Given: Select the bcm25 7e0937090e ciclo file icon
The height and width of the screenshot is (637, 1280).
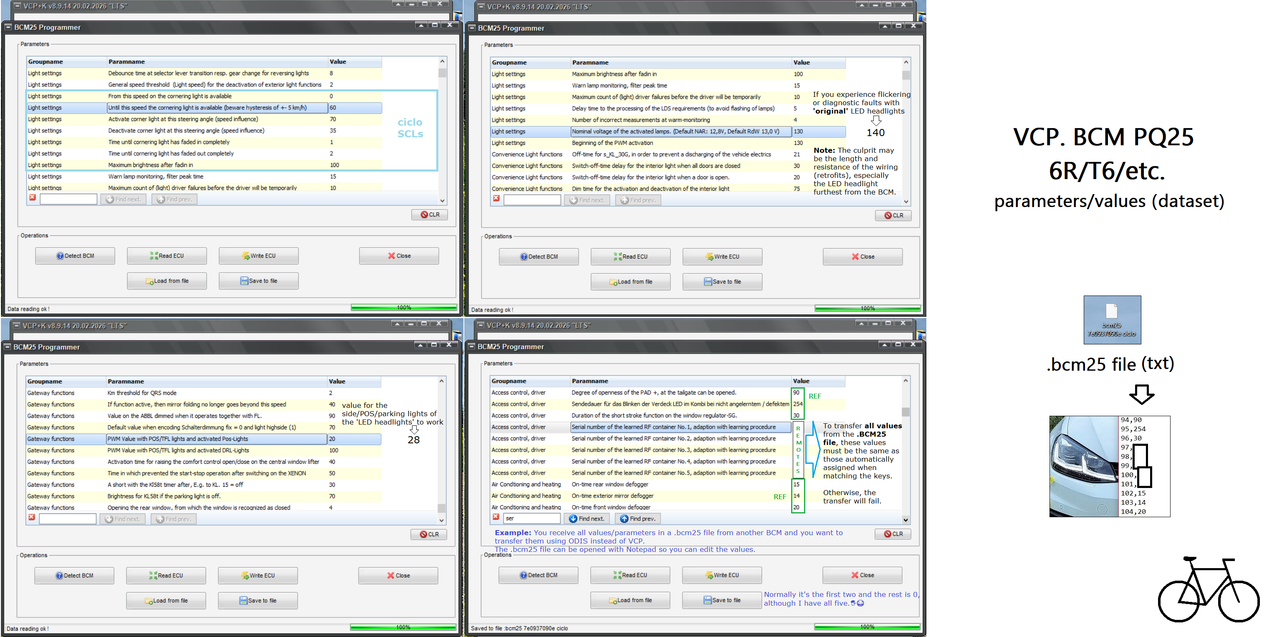Looking at the screenshot, I should (x=1112, y=322).
